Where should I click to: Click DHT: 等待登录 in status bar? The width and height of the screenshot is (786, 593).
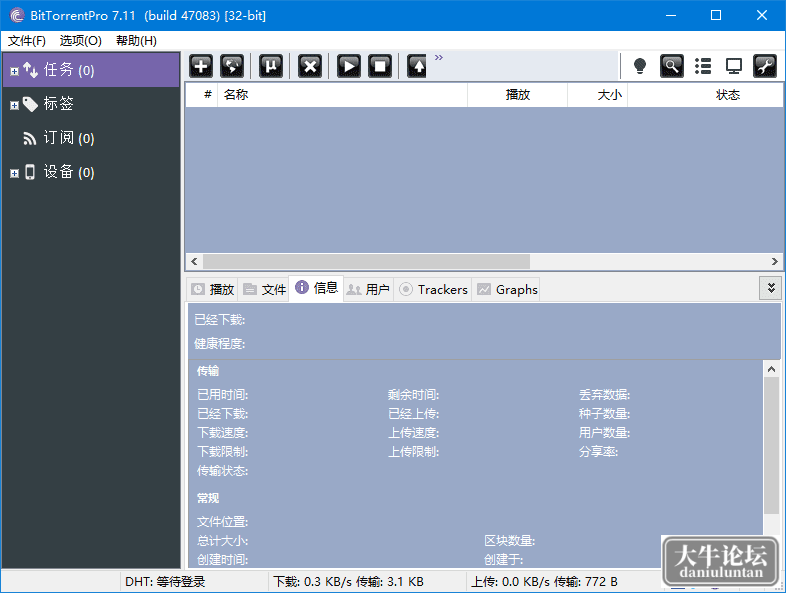pos(165,581)
